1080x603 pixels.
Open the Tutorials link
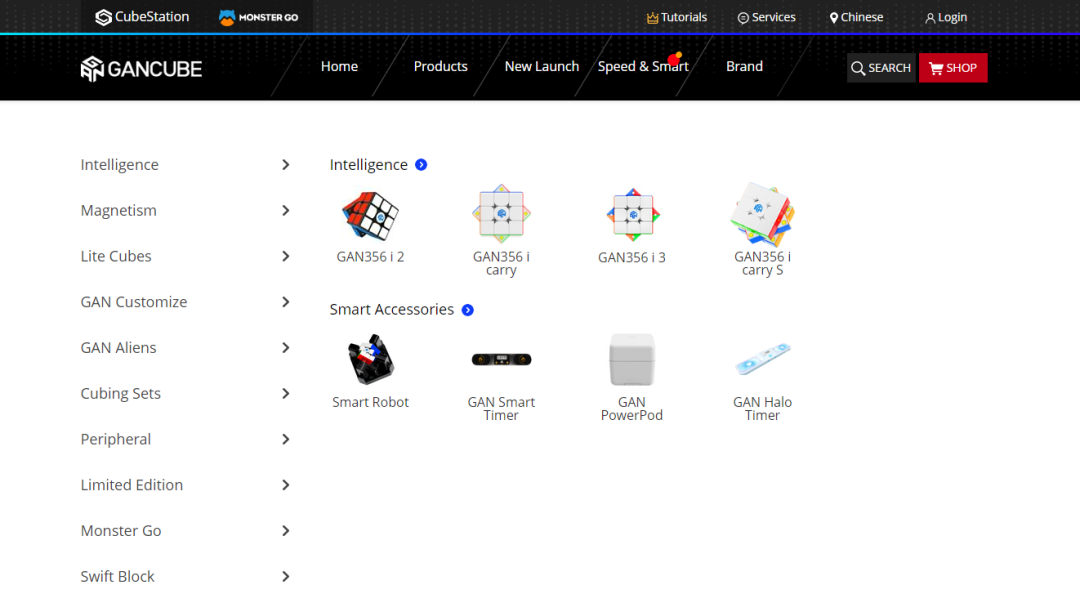[x=677, y=17]
